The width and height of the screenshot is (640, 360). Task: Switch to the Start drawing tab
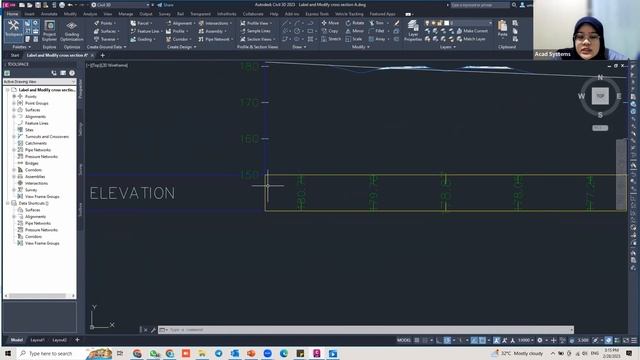coord(15,55)
